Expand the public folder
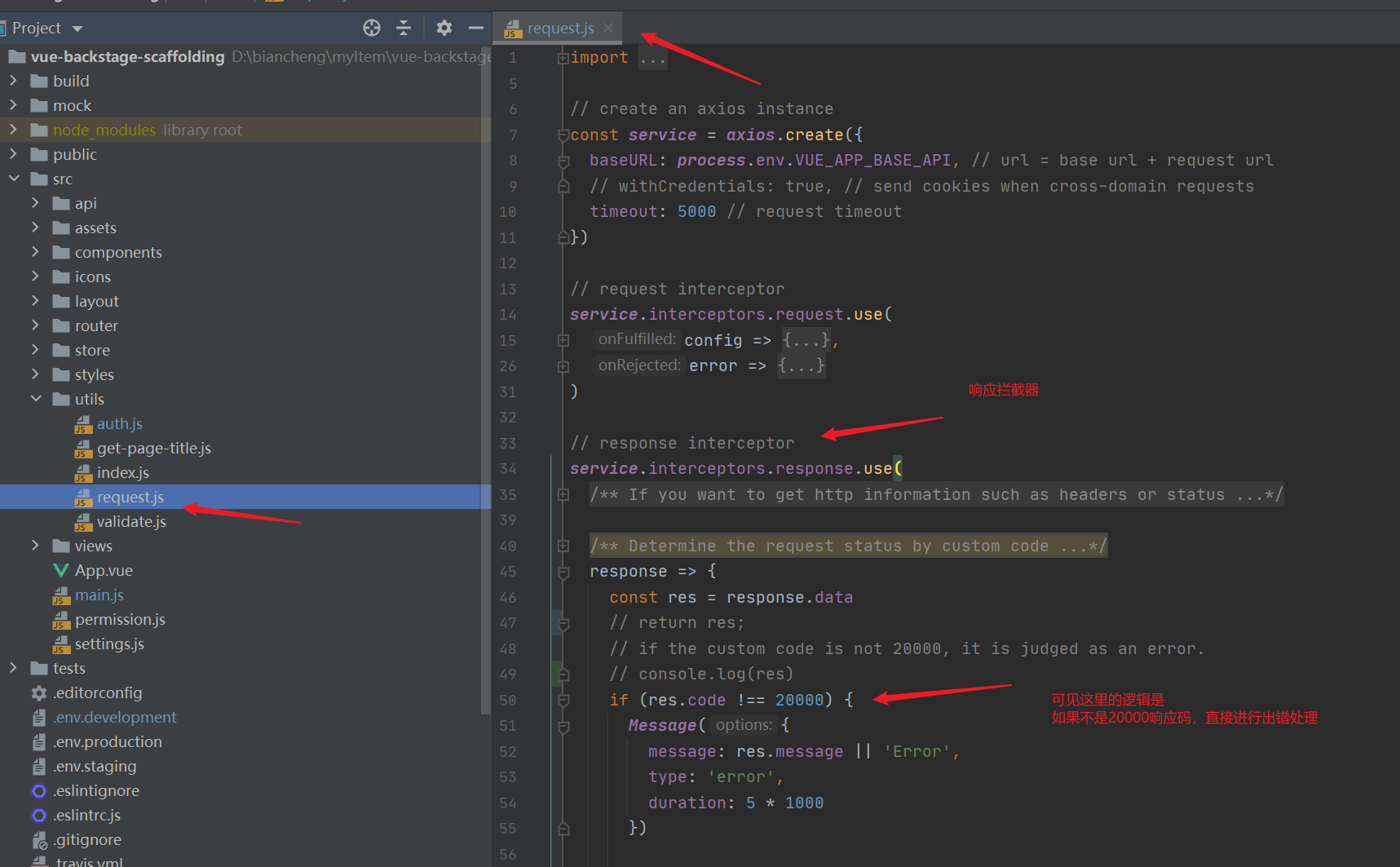This screenshot has width=1400, height=867. 13,154
